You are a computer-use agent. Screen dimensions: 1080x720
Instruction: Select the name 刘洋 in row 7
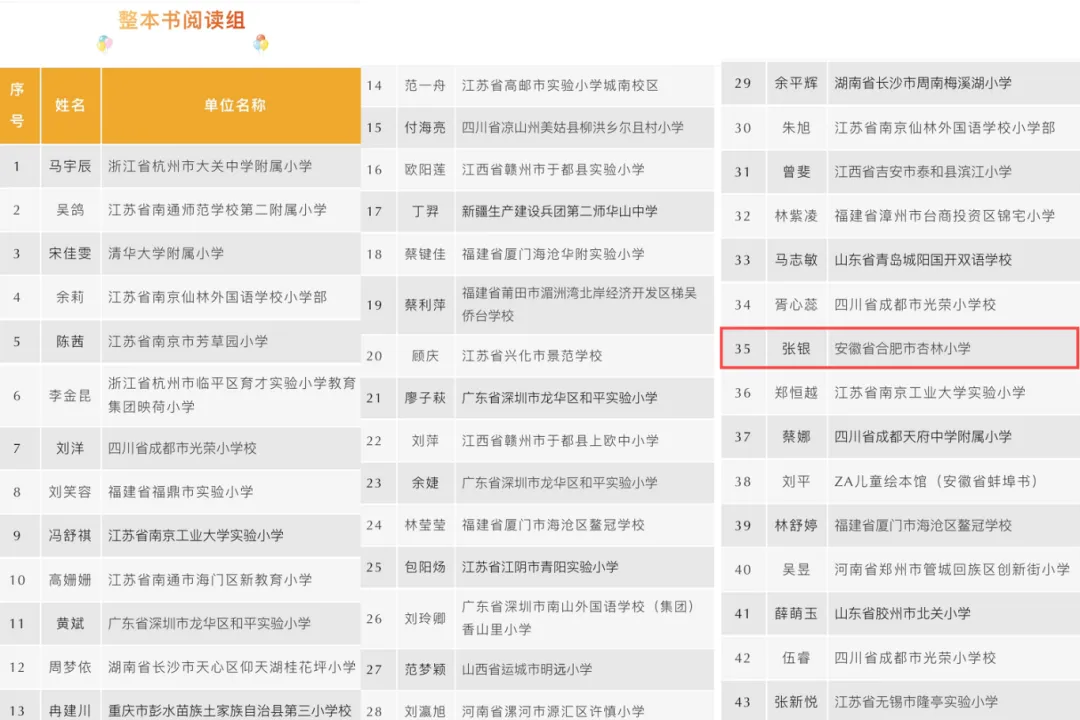[x=69, y=448]
